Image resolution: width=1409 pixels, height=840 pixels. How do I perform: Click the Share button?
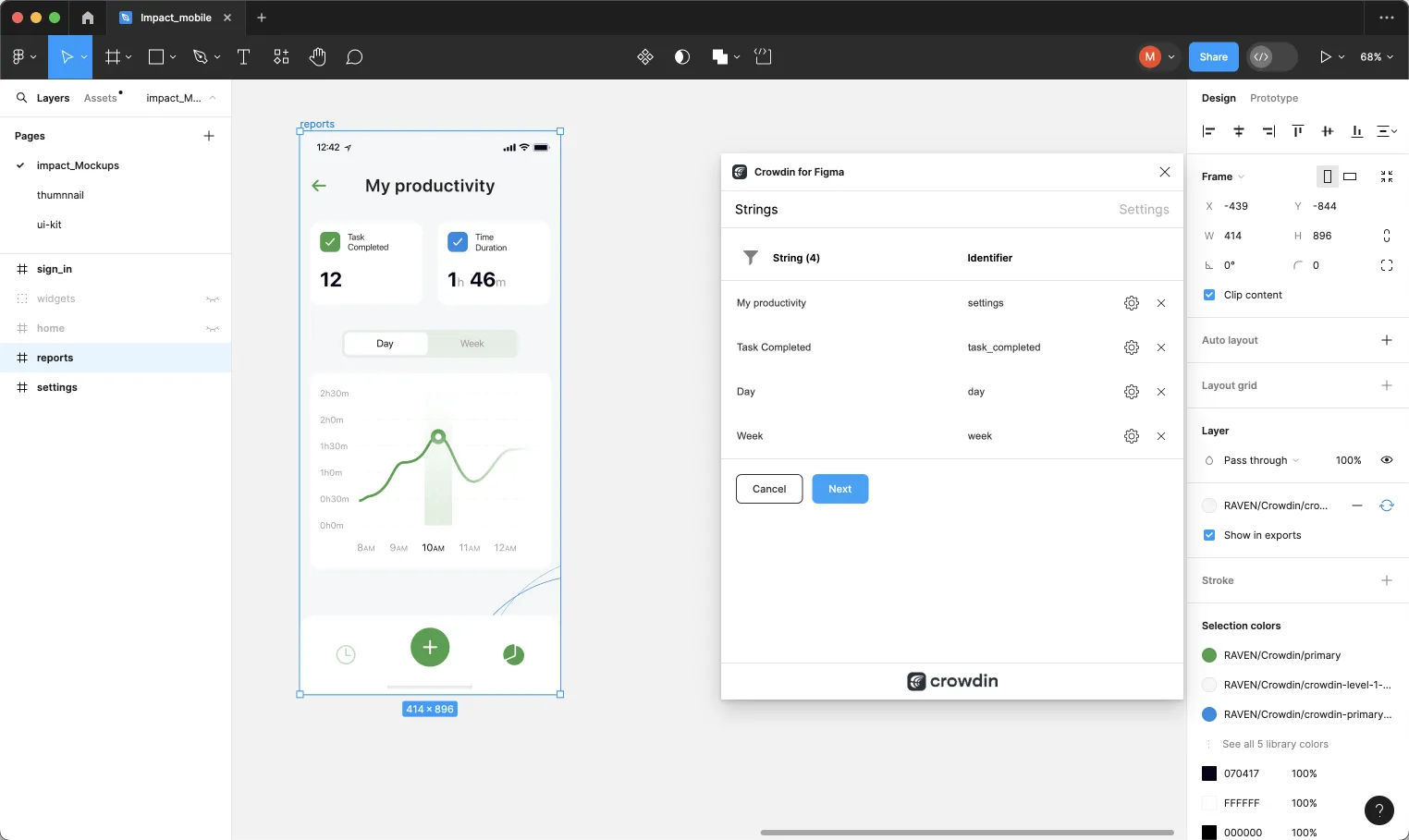coord(1213,57)
